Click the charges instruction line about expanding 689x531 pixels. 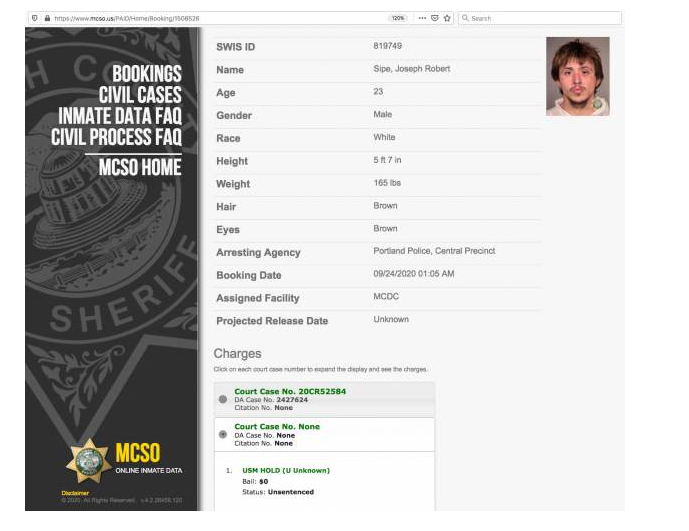coord(320,369)
